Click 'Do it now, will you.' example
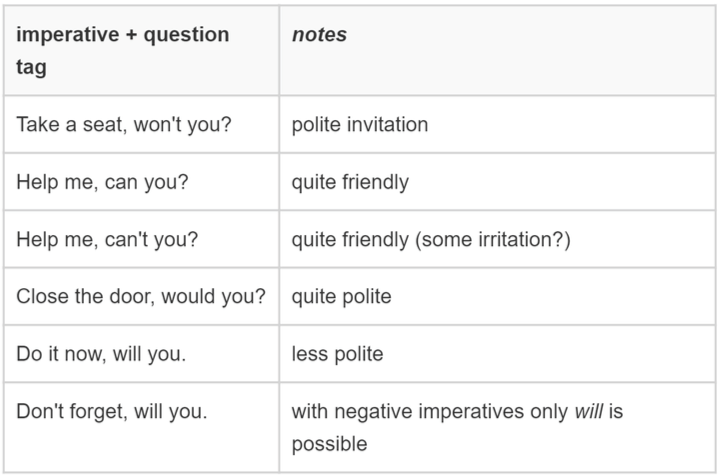This screenshot has height=476, width=721. click(x=101, y=354)
